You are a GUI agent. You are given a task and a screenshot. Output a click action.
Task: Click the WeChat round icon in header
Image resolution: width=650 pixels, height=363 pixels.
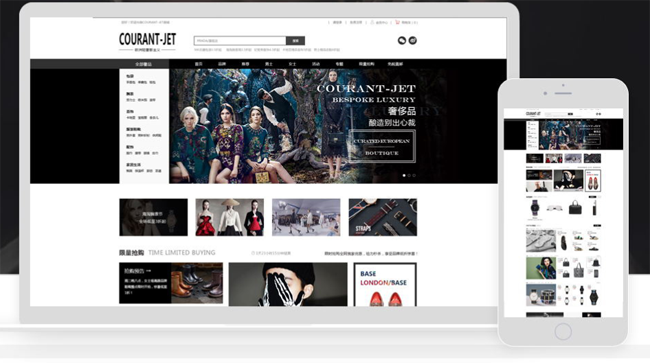pos(402,40)
